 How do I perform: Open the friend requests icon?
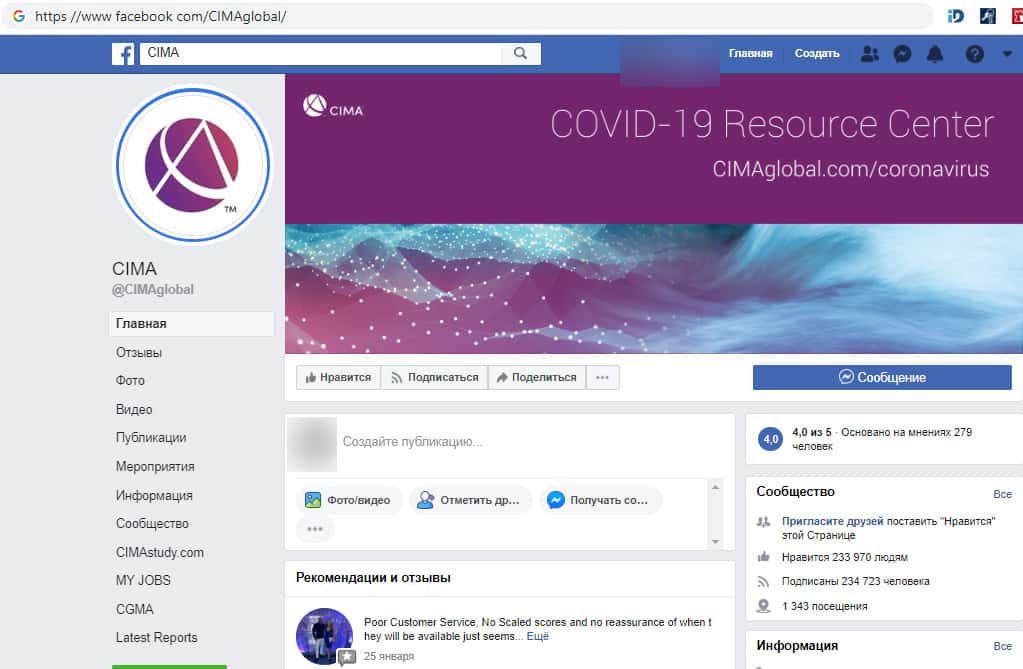coord(869,54)
